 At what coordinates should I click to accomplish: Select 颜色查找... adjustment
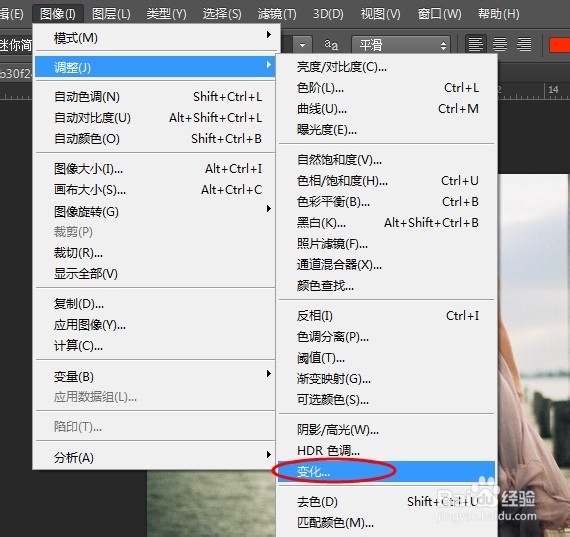[x=386, y=286]
